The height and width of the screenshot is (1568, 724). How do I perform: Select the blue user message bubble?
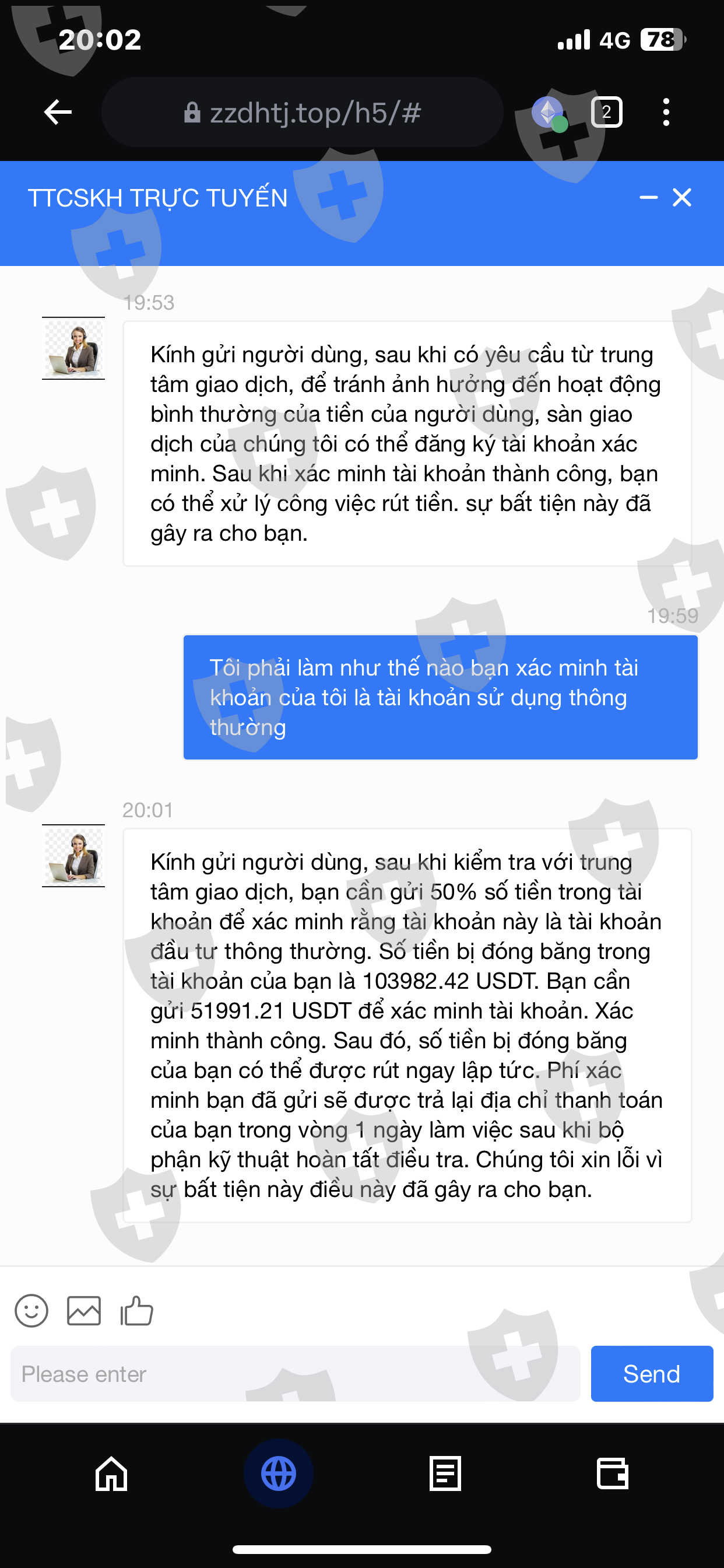441,698
